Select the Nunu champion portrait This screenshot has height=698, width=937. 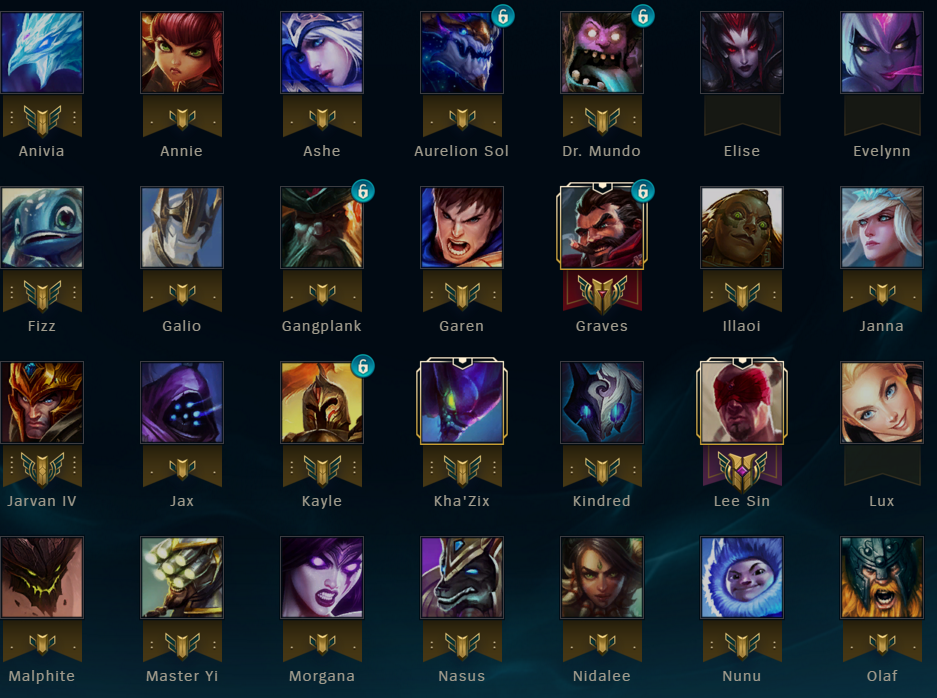pyautogui.click(x=742, y=577)
